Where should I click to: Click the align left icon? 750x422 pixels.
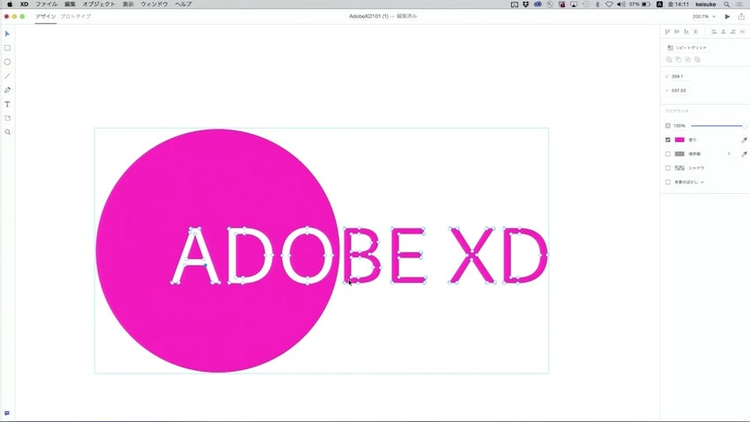coord(714,32)
